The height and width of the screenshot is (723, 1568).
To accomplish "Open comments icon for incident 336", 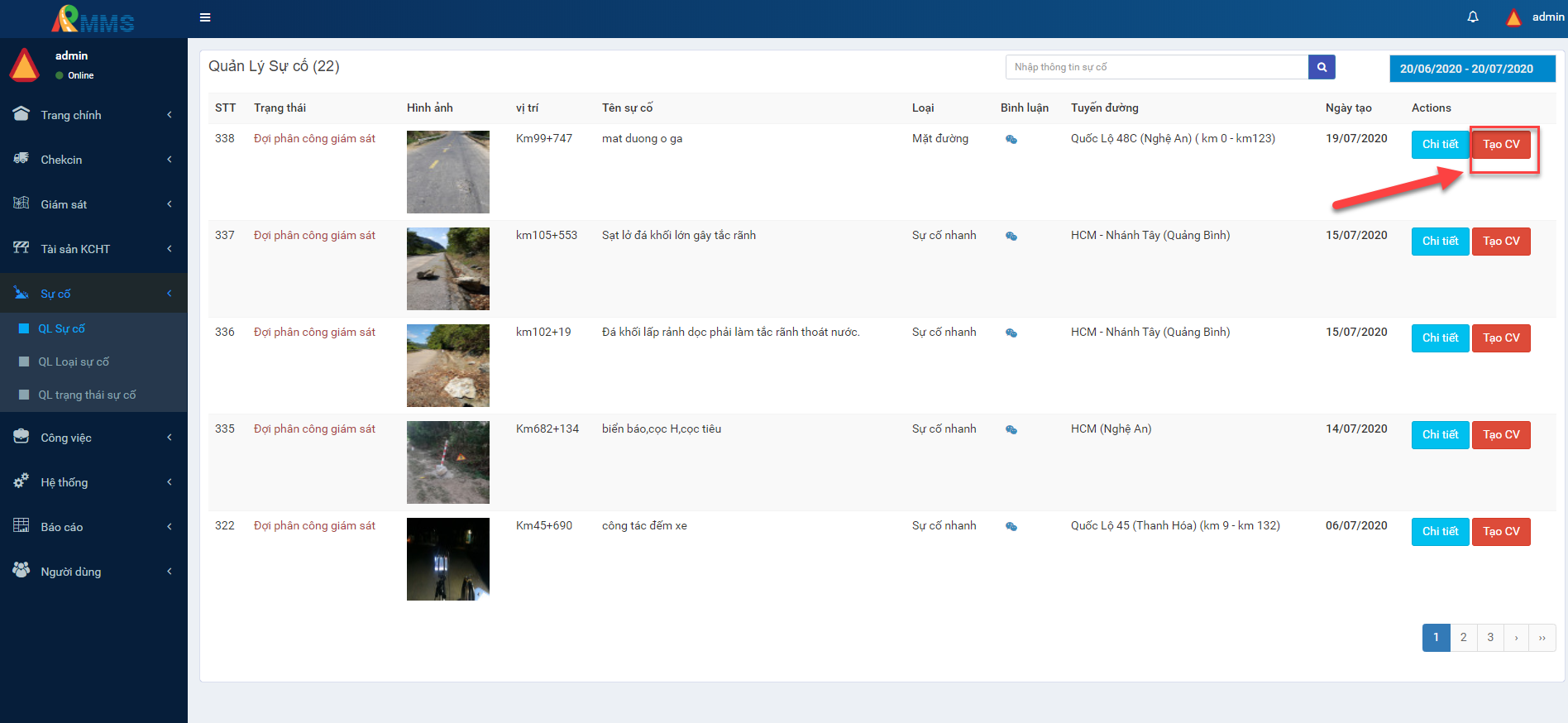I will point(1011,333).
